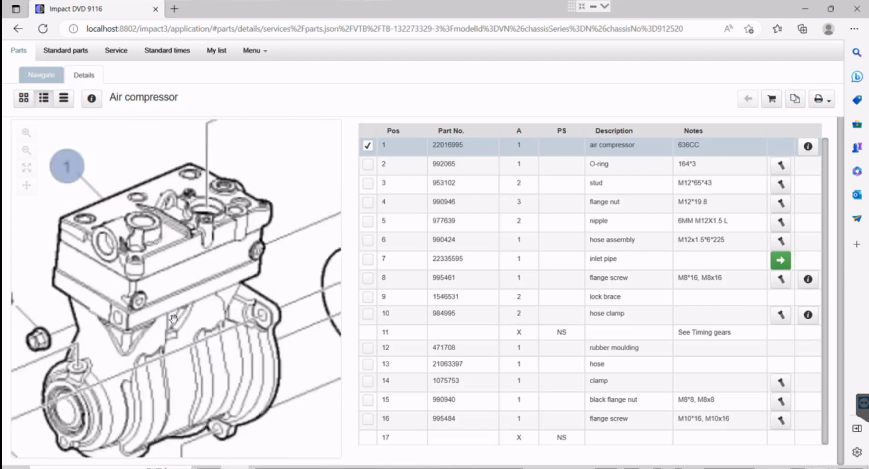Click the info icon beside Air compressor title

click(92, 98)
